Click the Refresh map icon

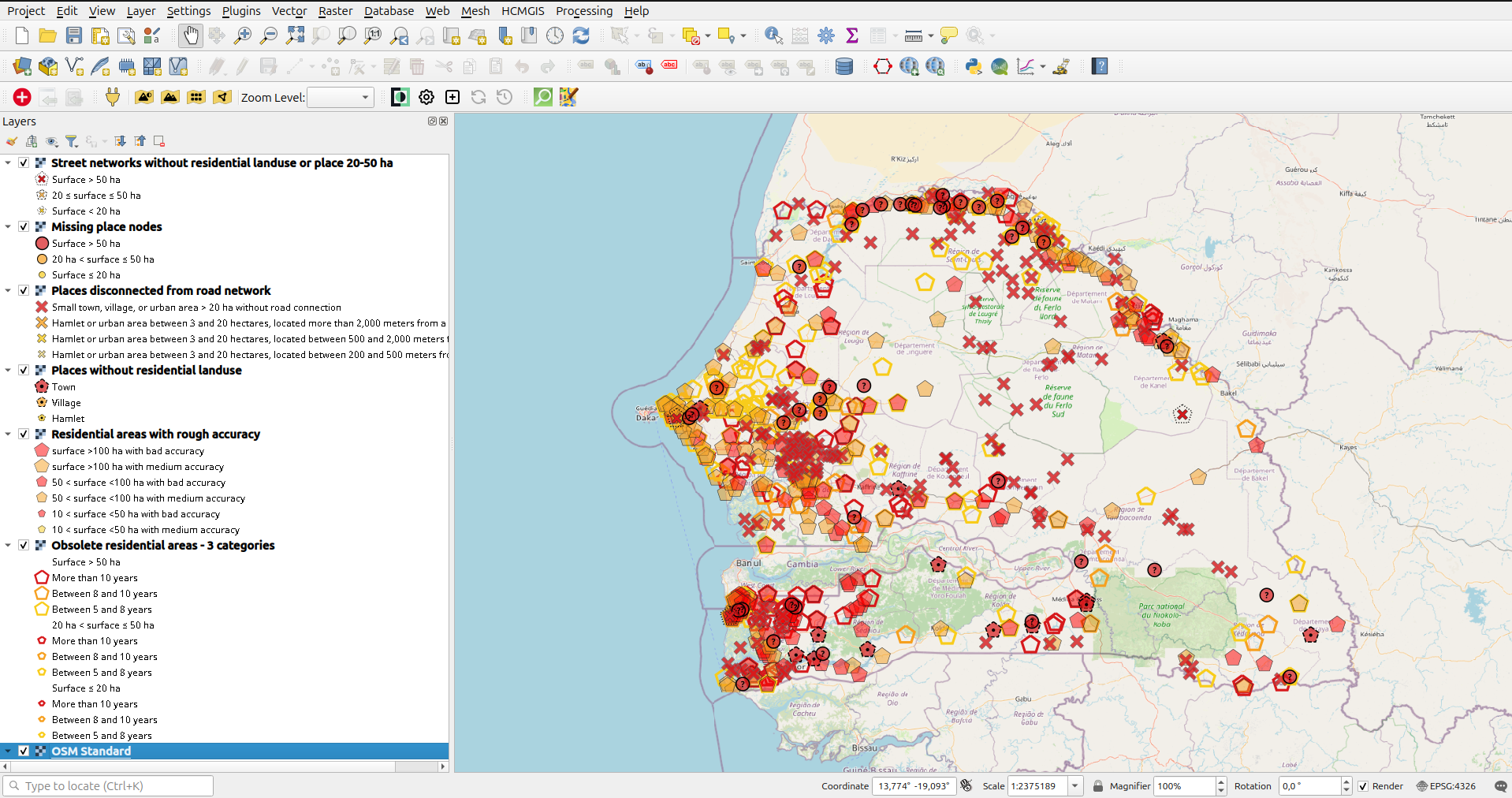[581, 35]
